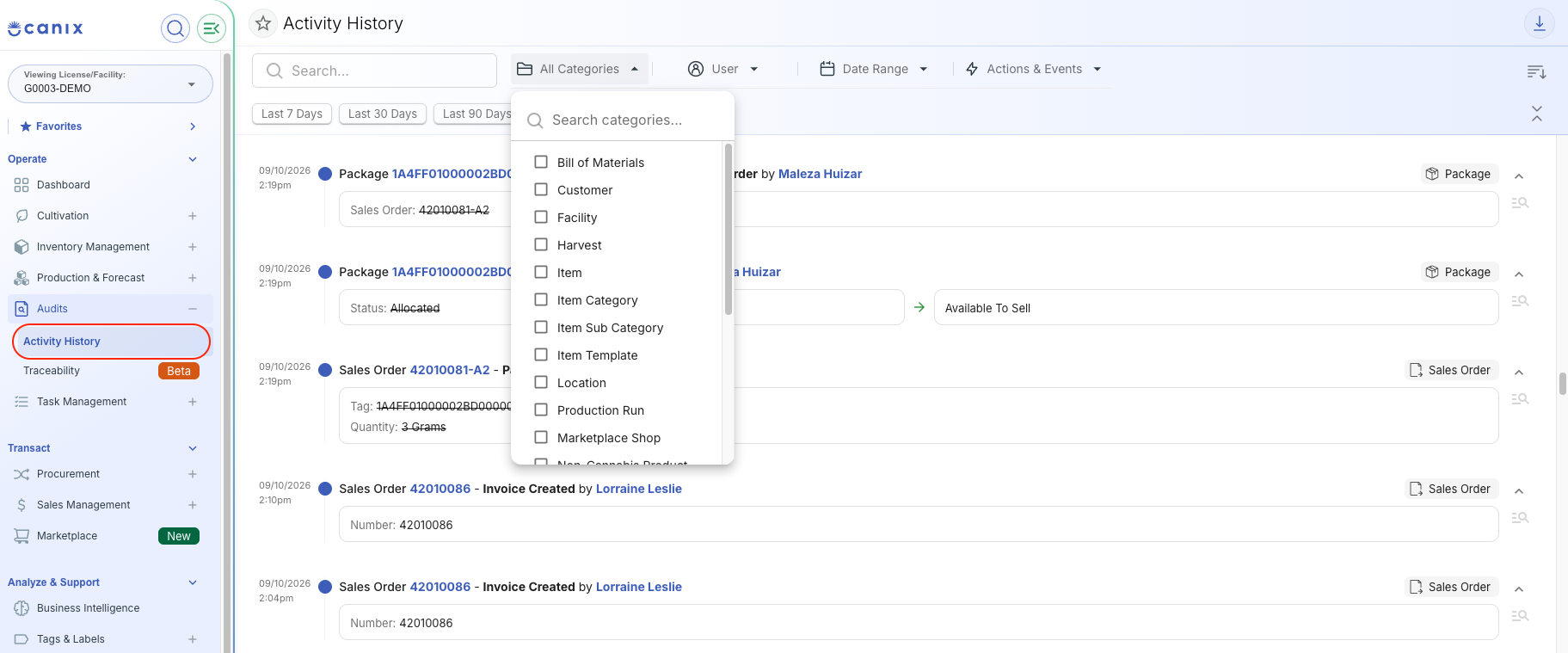The image size is (1568, 653).
Task: Check the Bill of Materials category
Action: (x=541, y=162)
